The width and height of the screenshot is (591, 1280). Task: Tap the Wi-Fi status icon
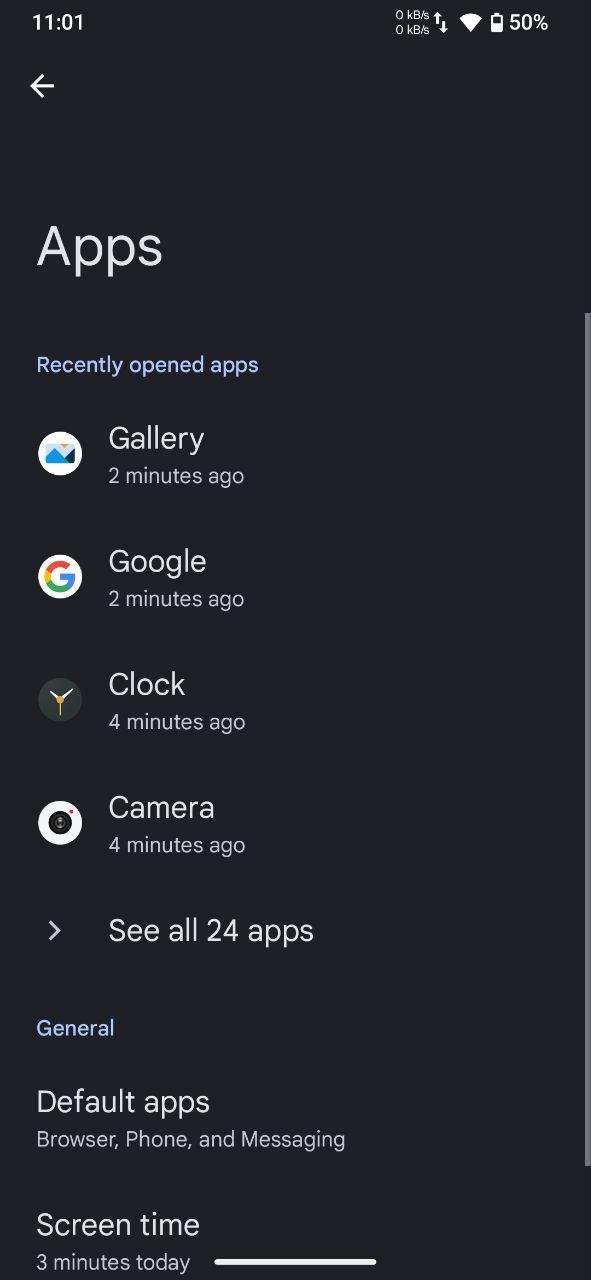tap(470, 22)
